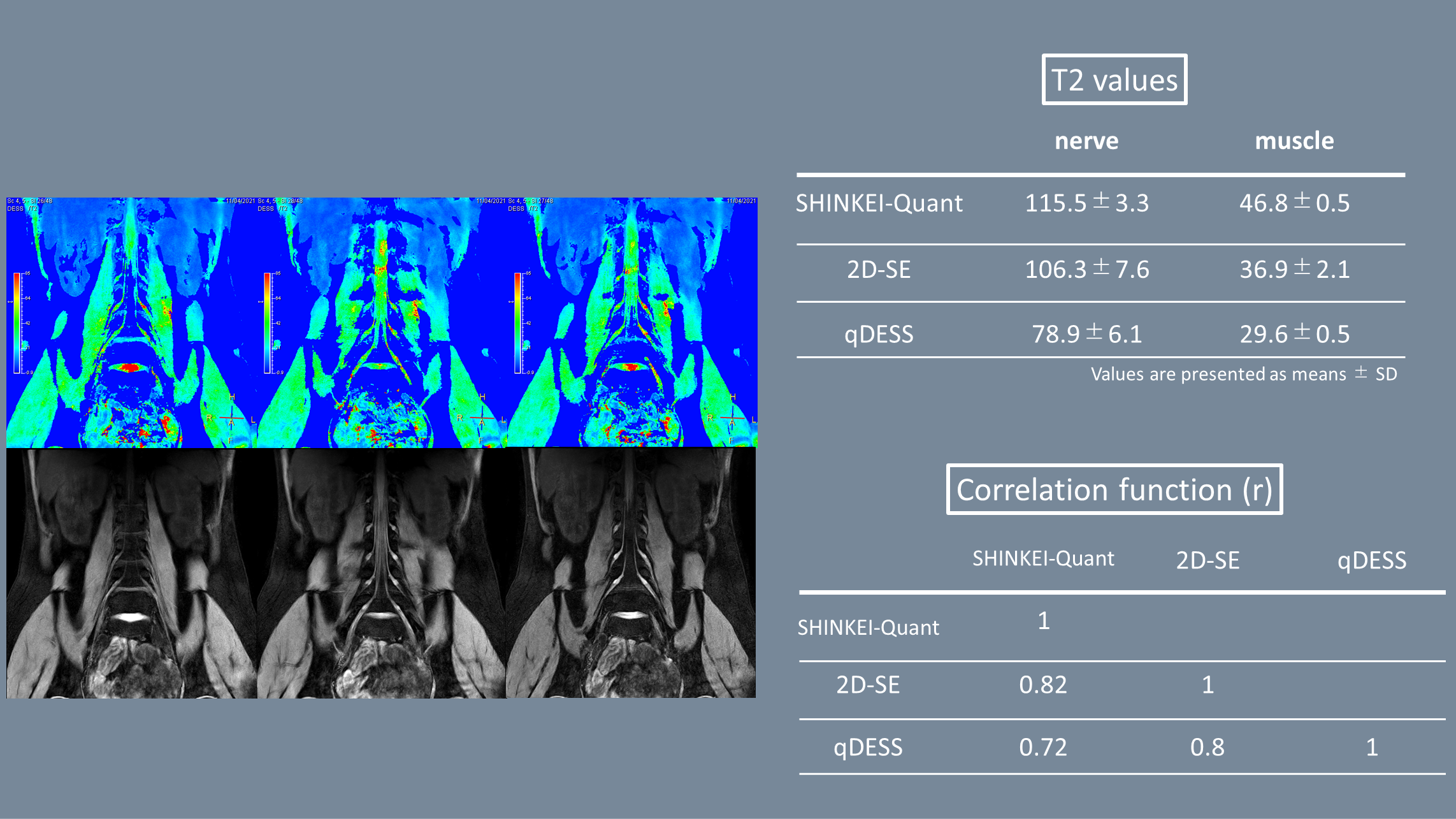1456x819 pixels.
Task: Click orientation cross in middle T2 map
Action: 481,417
